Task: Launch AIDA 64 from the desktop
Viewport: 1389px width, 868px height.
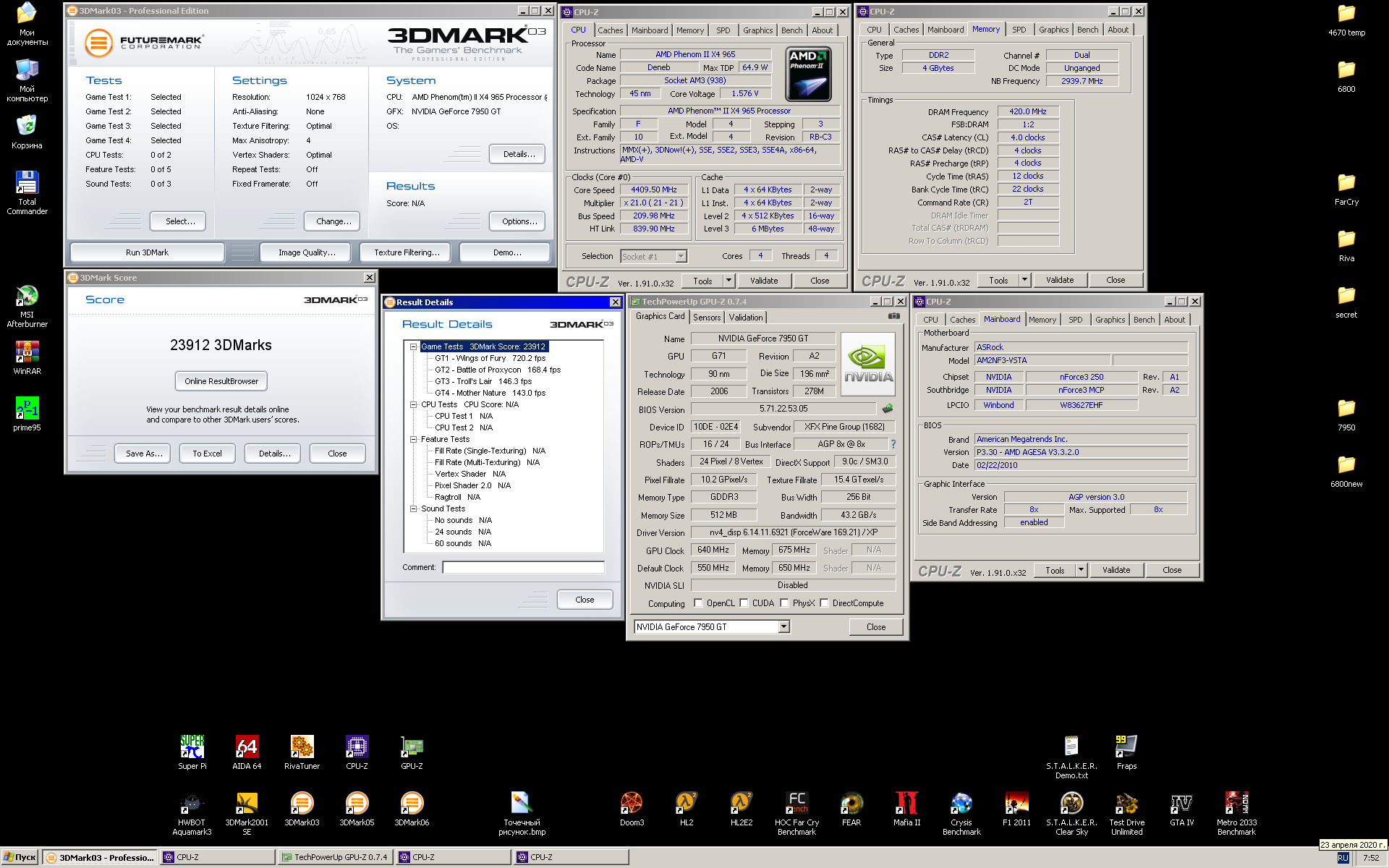Action: pos(247,752)
